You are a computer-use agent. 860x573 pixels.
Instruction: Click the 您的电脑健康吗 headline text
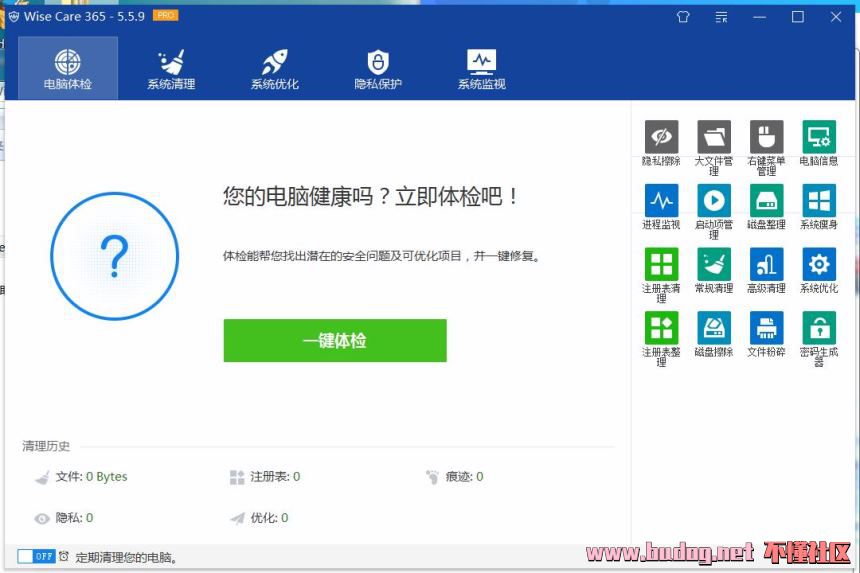pyautogui.click(x=370, y=196)
